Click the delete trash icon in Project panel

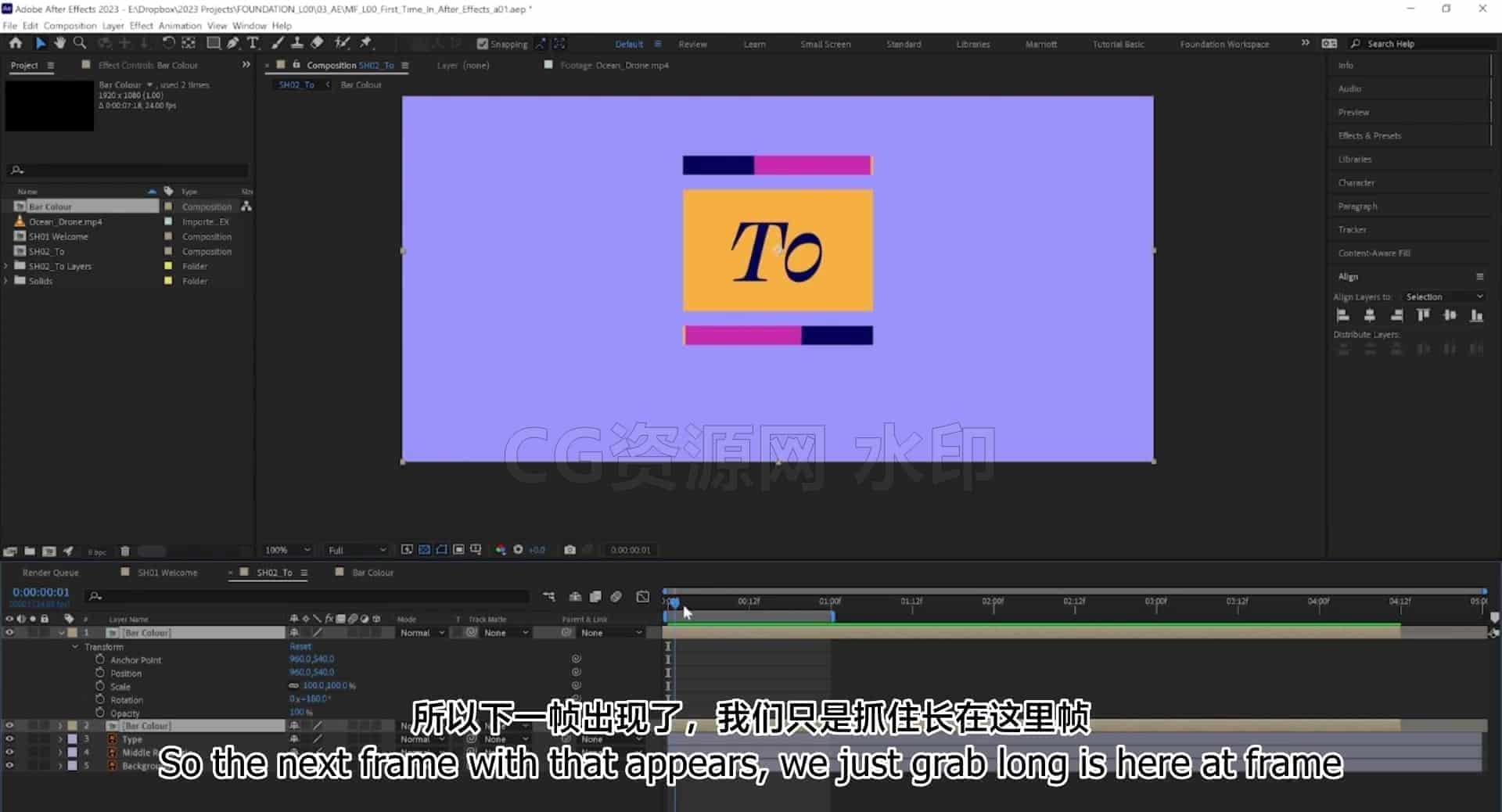point(125,551)
